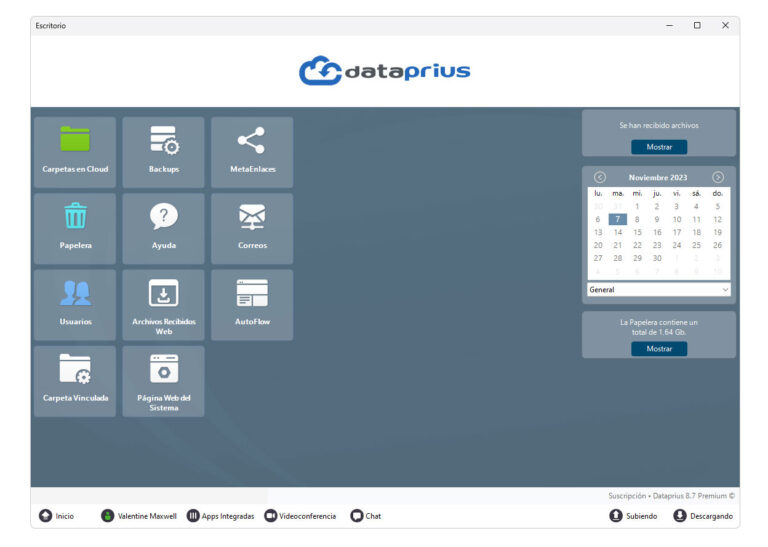Click the Valentine Maxwell user icon
The height and width of the screenshot is (547, 768).
coord(107,516)
